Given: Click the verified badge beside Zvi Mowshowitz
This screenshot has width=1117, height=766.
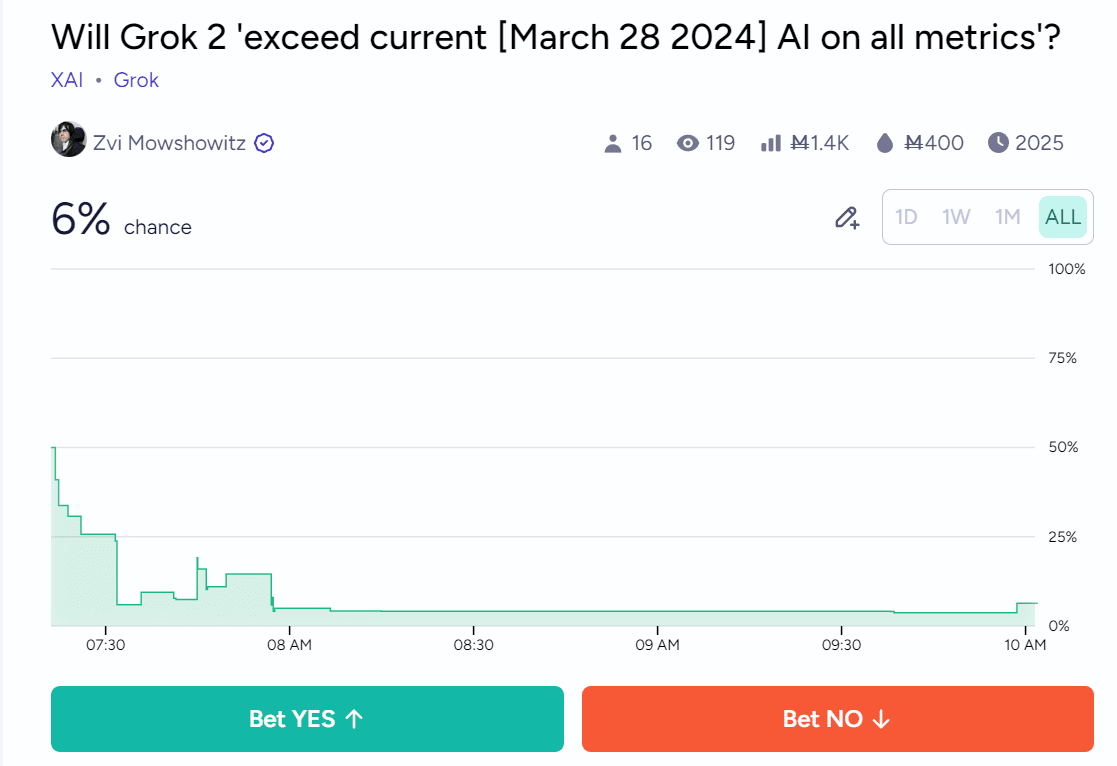Looking at the screenshot, I should 264,143.
